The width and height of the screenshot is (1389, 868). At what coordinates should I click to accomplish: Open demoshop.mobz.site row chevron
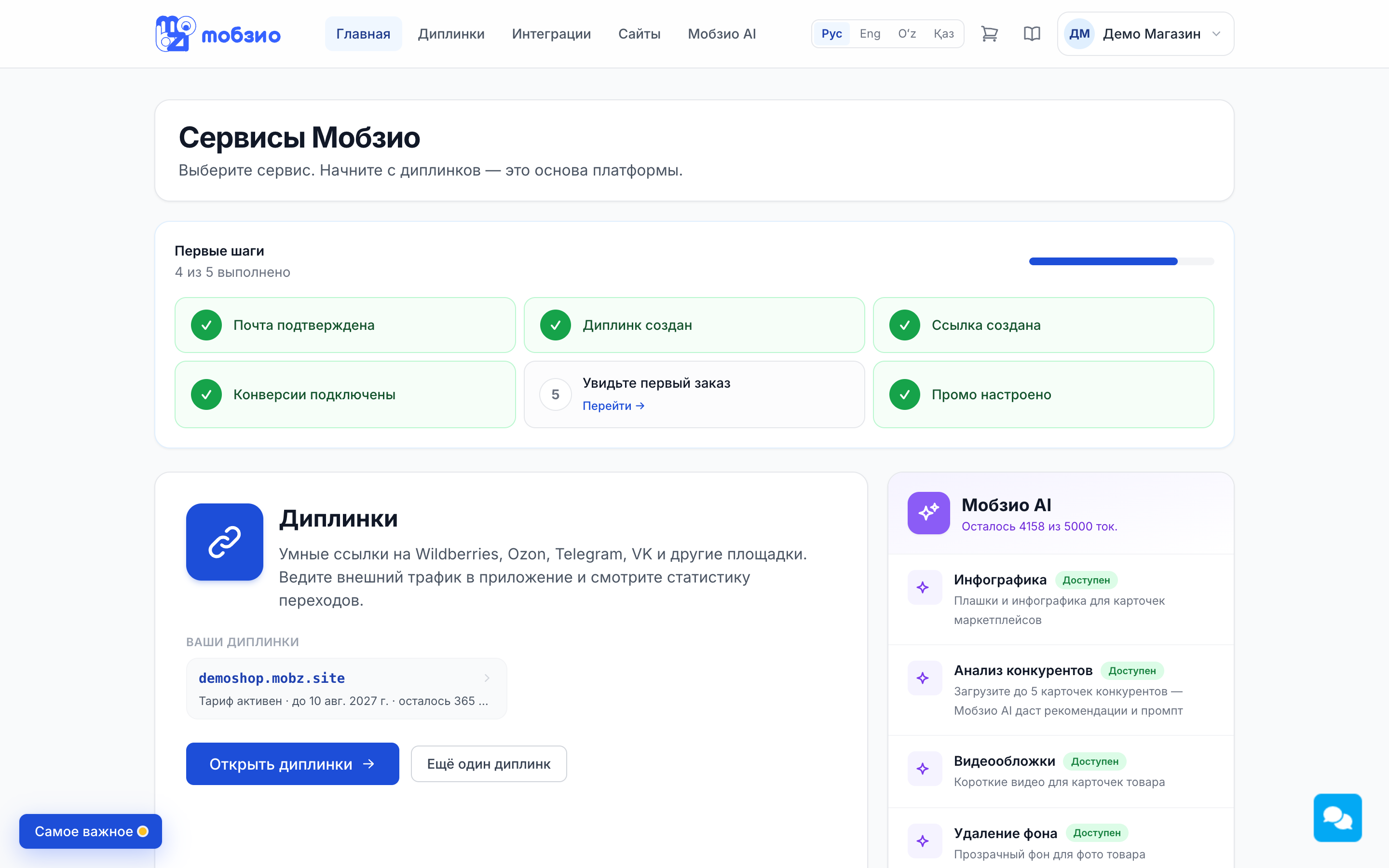coord(487,678)
